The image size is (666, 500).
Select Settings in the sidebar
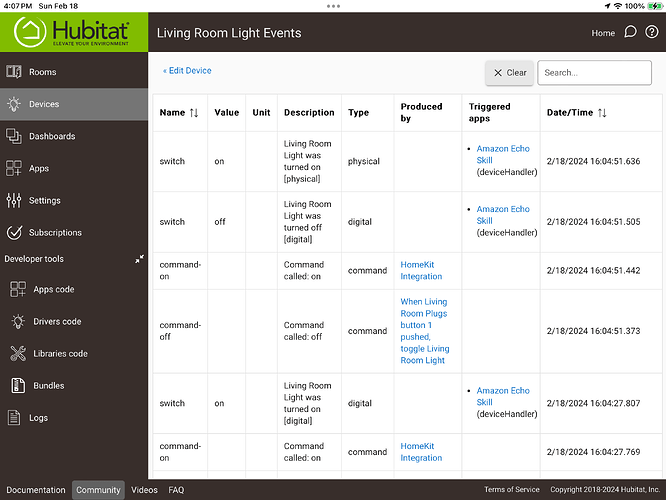(74, 201)
